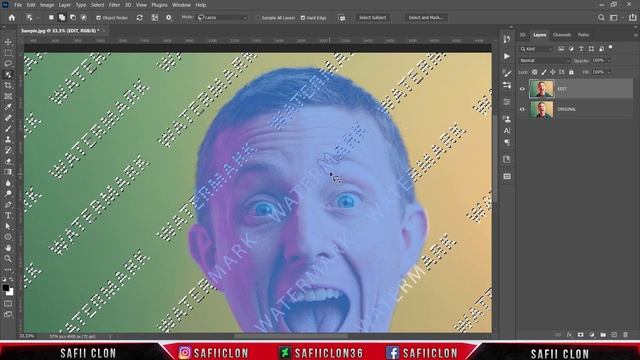The width and height of the screenshot is (640, 360).
Task: Select the Blur tool
Action: [8, 183]
